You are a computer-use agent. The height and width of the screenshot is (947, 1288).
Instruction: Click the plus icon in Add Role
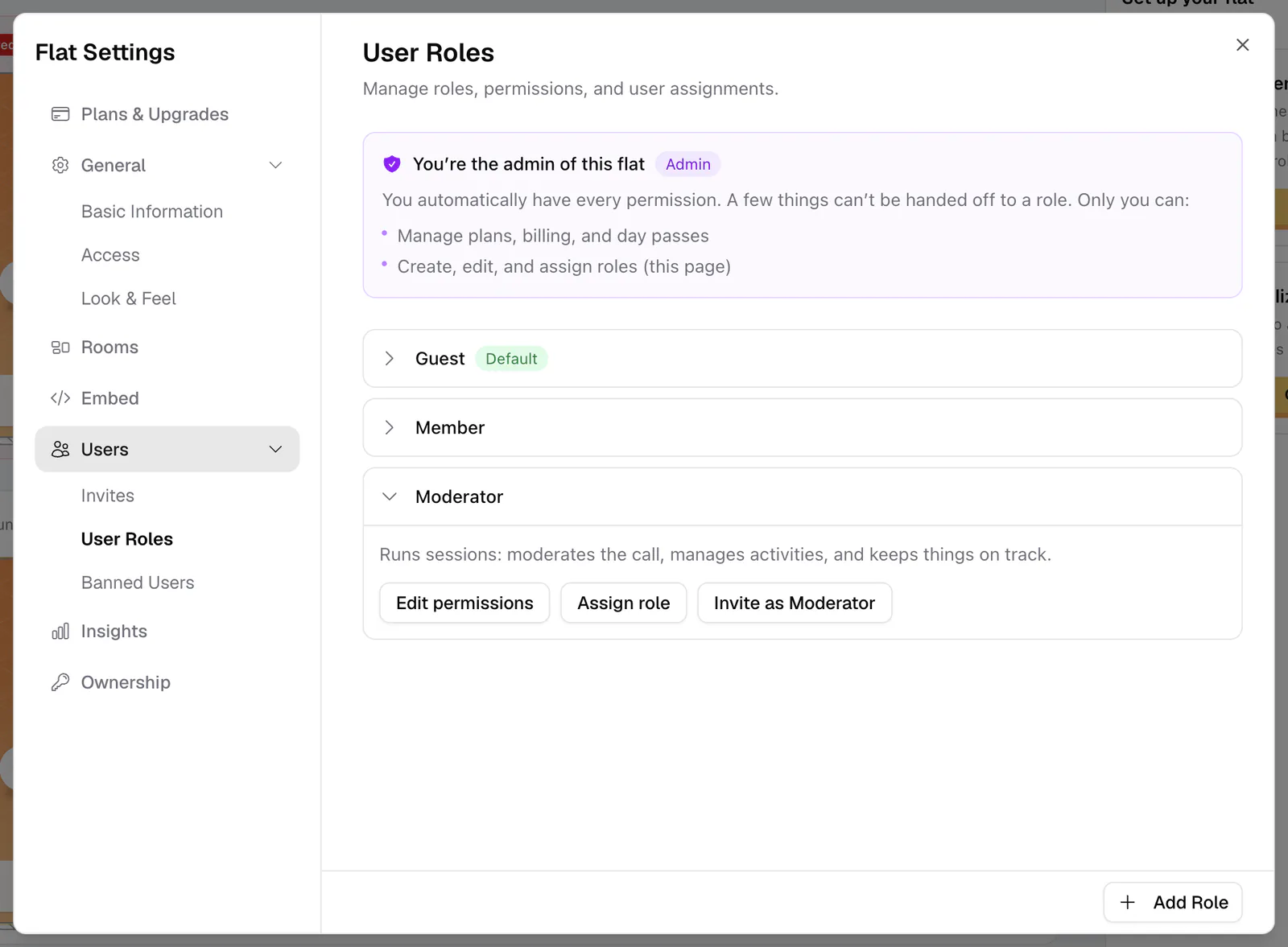click(1128, 902)
